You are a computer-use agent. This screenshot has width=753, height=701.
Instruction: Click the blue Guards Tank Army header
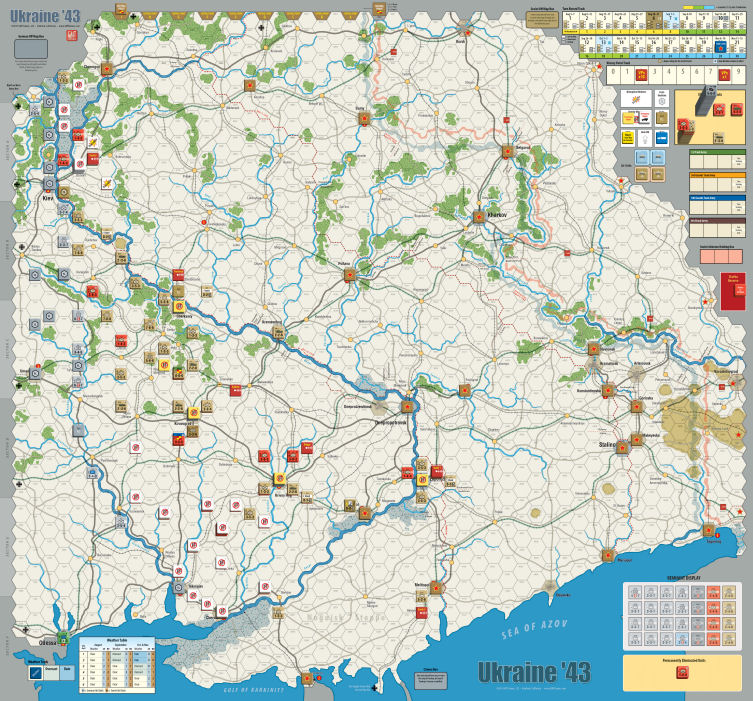[717, 197]
